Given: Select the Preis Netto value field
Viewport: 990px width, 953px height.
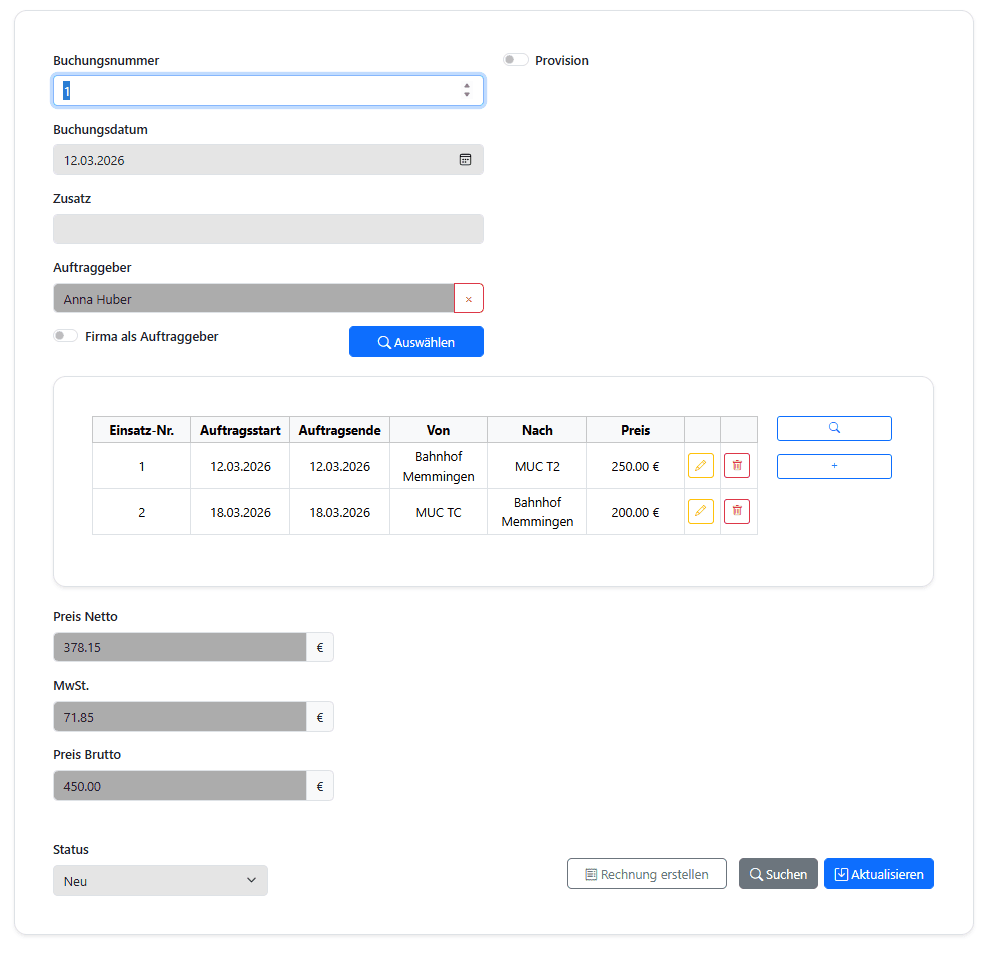Looking at the screenshot, I should pyautogui.click(x=180, y=647).
